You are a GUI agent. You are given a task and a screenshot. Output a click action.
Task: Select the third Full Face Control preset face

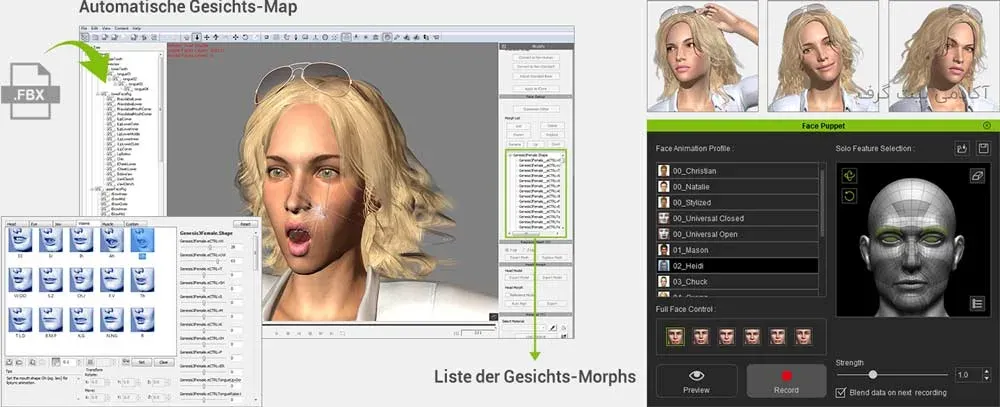726,336
